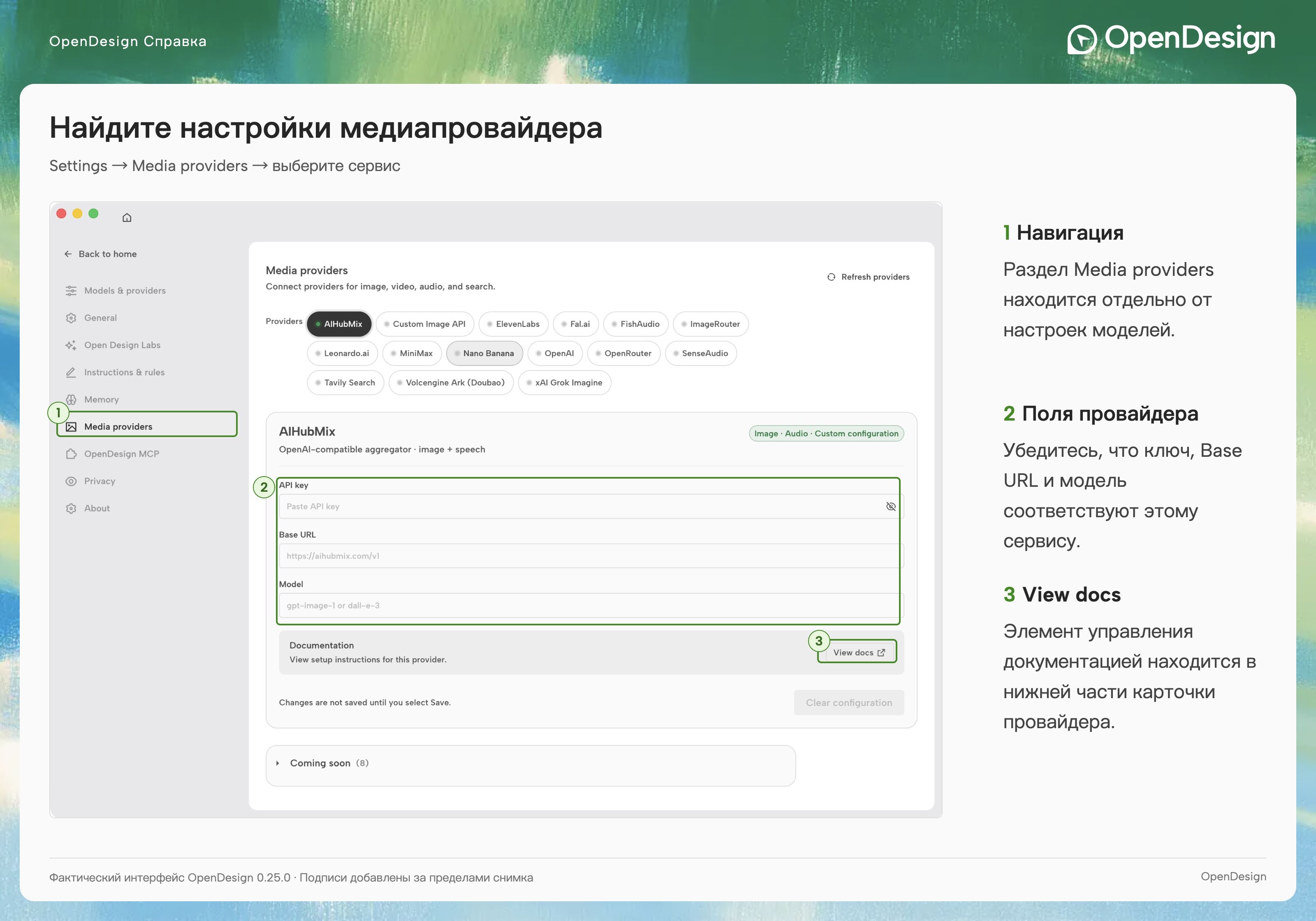Click the Media providers image icon
This screenshot has height=921, width=1316.
point(71,427)
